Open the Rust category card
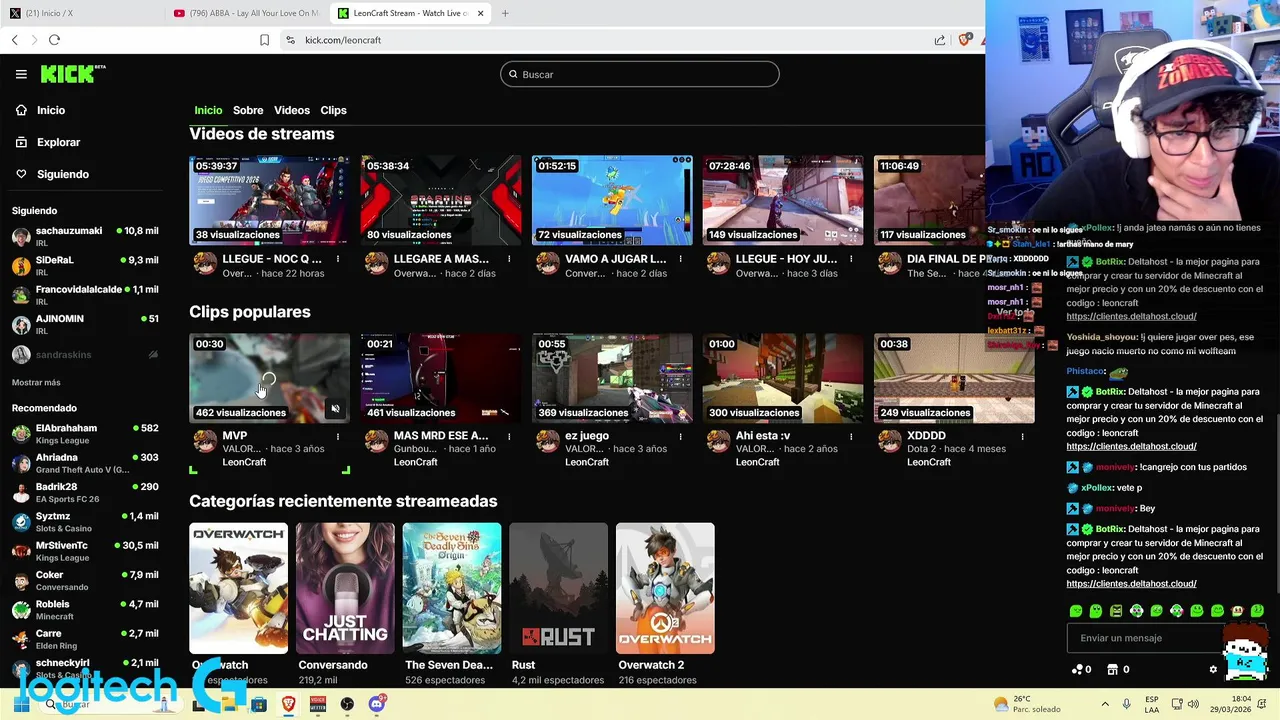 click(x=558, y=588)
